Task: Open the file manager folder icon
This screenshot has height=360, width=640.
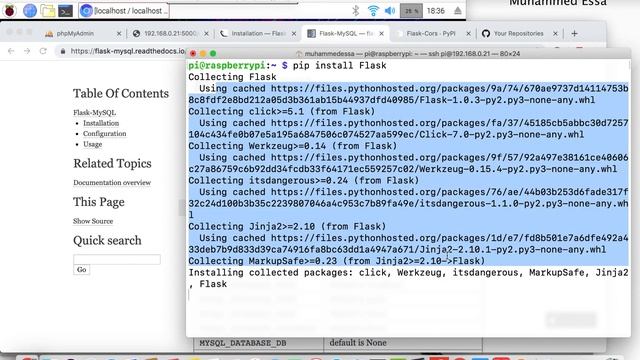Action: coord(48,11)
